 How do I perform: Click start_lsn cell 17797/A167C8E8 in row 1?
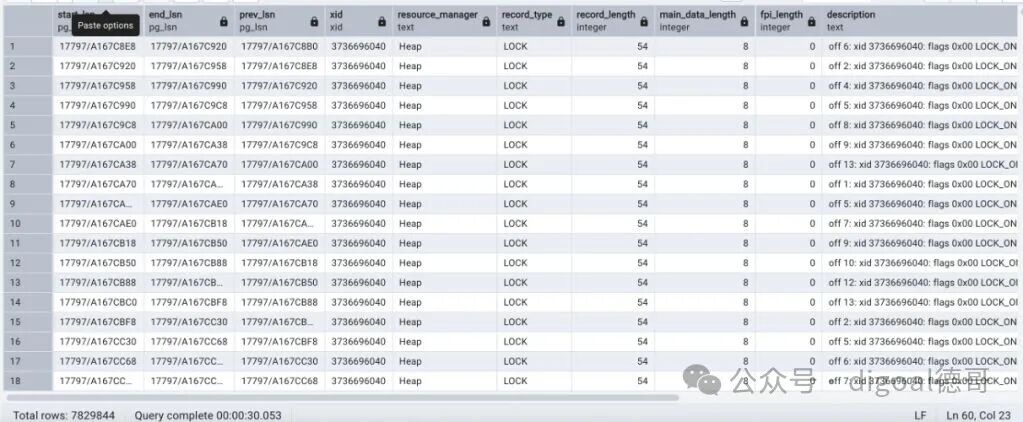point(99,46)
